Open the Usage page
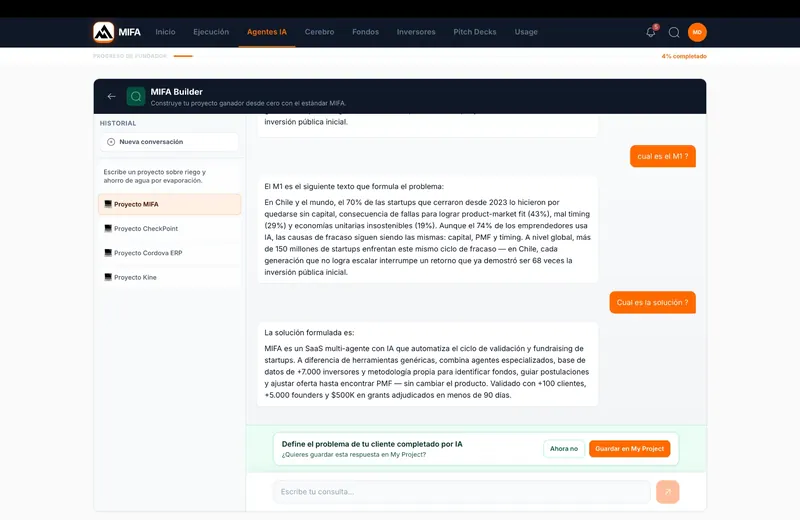 point(526,32)
